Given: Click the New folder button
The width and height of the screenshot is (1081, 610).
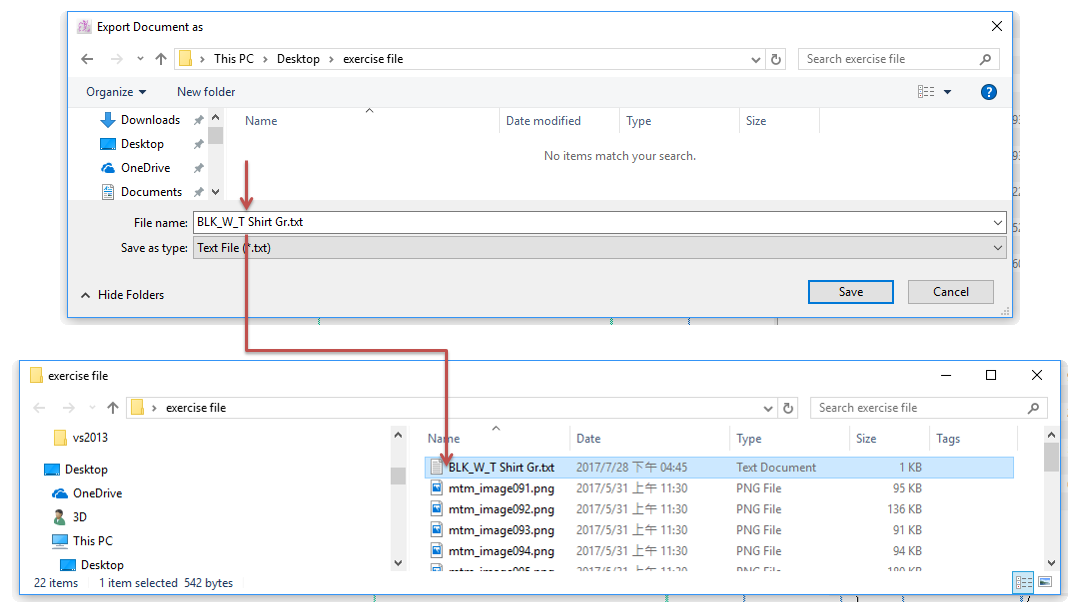Looking at the screenshot, I should tap(206, 92).
